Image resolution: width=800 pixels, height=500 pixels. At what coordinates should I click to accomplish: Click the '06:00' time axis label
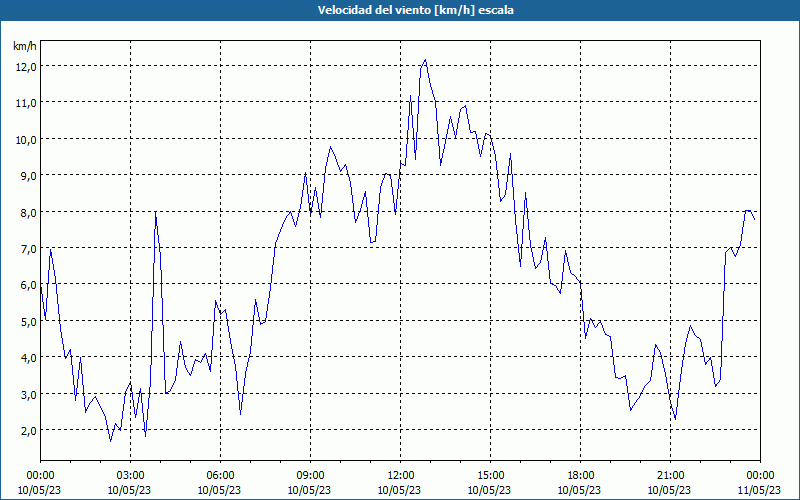(x=220, y=476)
